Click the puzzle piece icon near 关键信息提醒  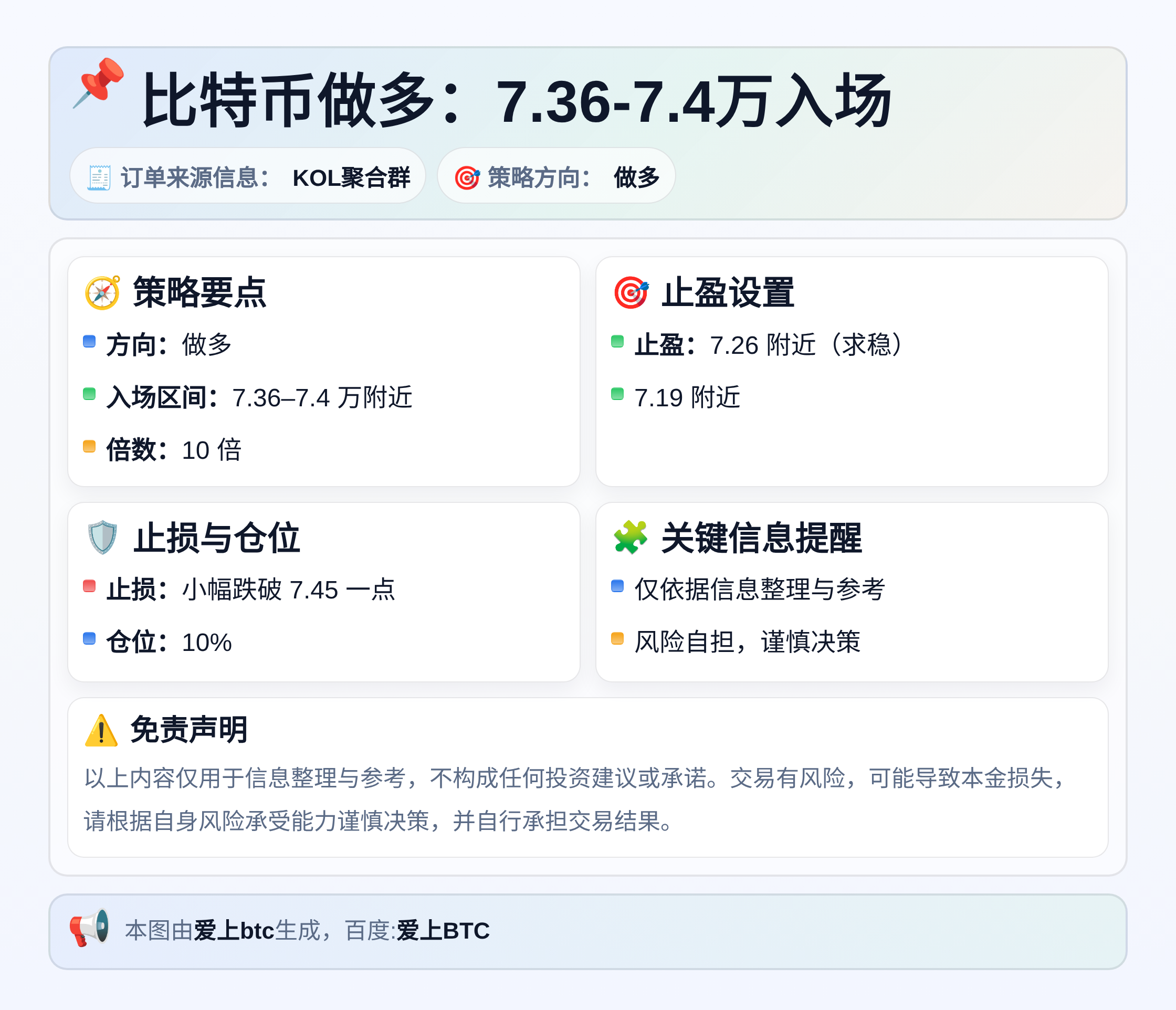click(x=631, y=538)
